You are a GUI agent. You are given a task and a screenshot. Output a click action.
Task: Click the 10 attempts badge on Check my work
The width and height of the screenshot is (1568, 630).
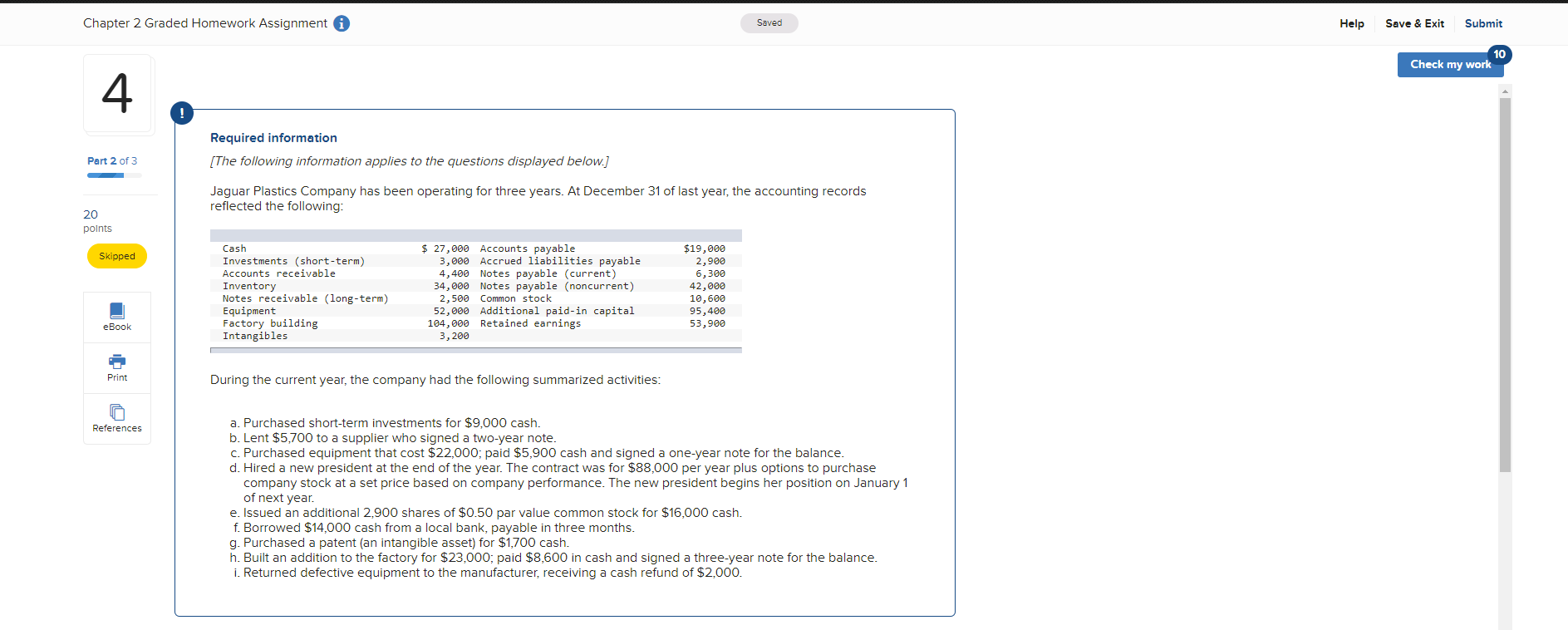tap(1499, 54)
